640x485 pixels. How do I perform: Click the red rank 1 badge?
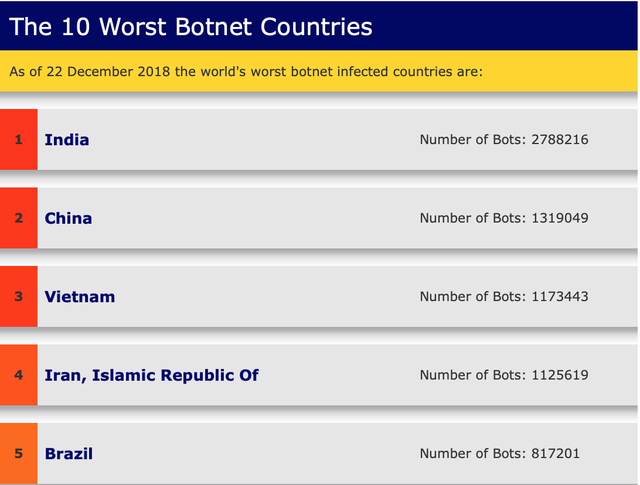click(x=18, y=139)
